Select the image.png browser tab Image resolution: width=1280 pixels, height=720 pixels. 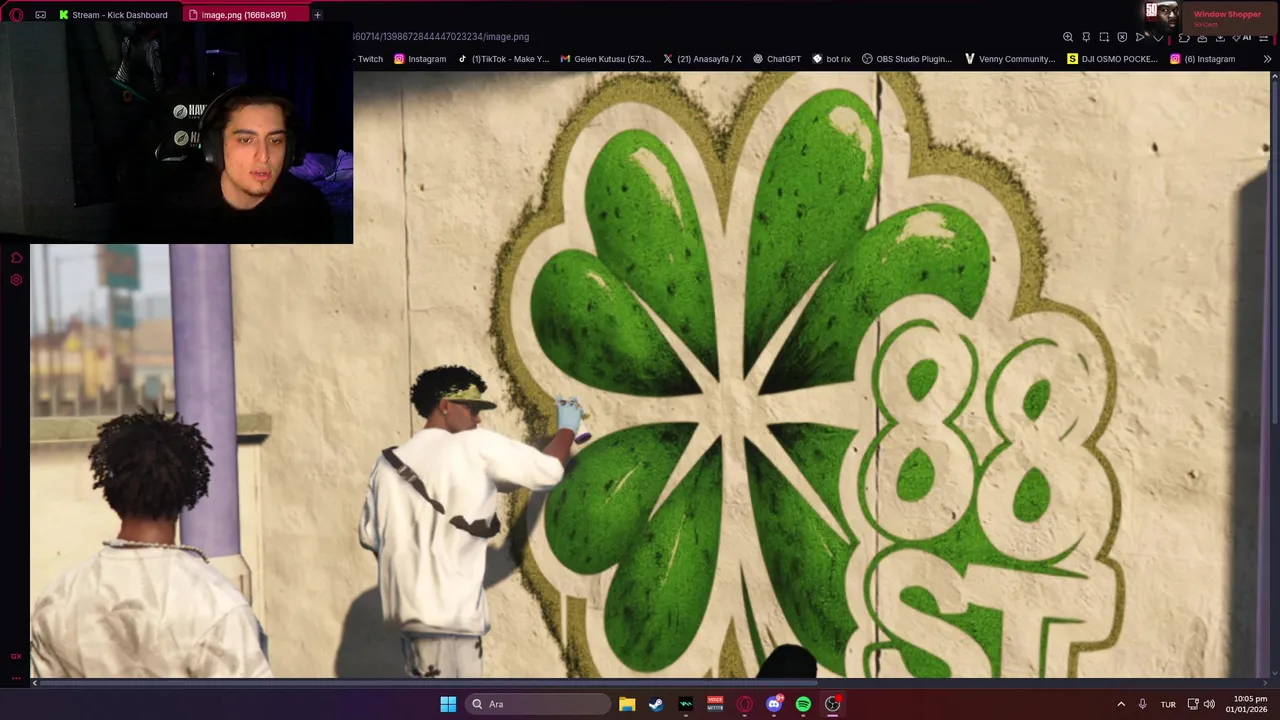[x=244, y=15]
